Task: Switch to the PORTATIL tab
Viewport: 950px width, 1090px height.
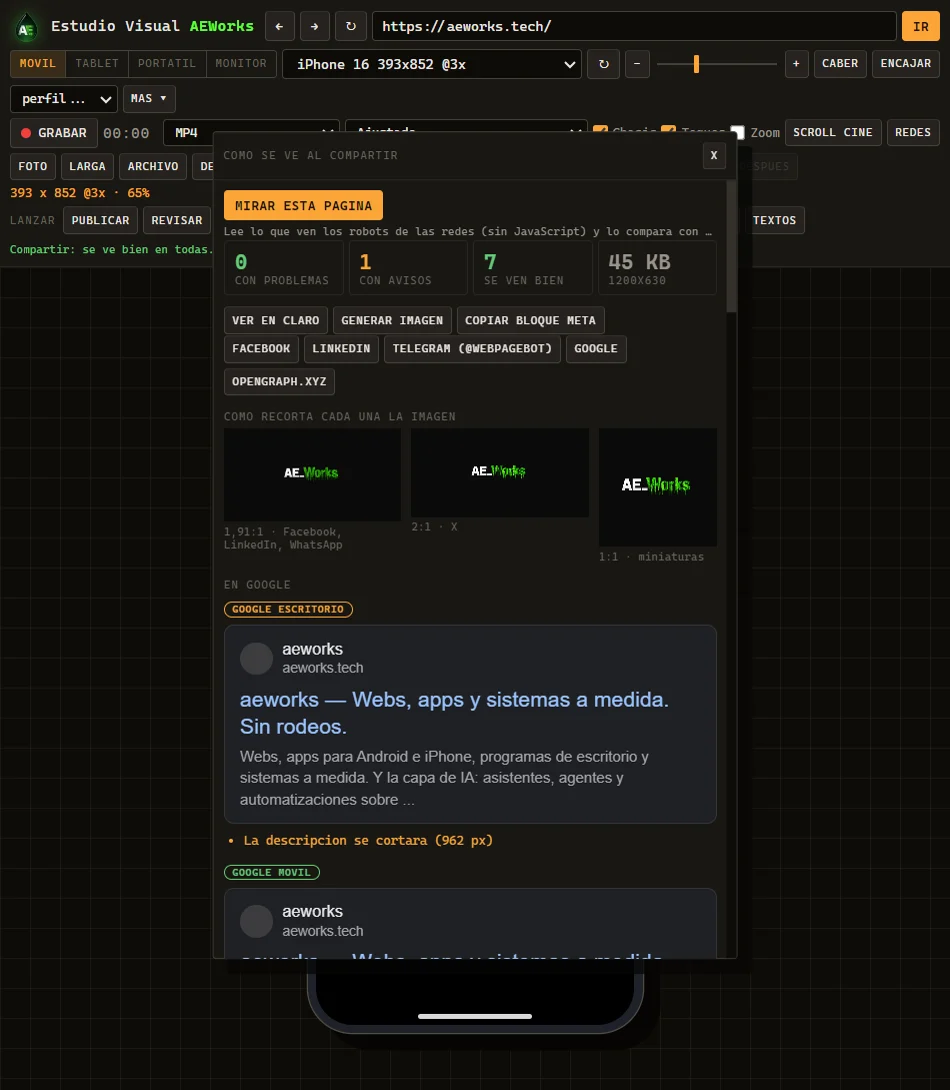Action: pos(167,63)
